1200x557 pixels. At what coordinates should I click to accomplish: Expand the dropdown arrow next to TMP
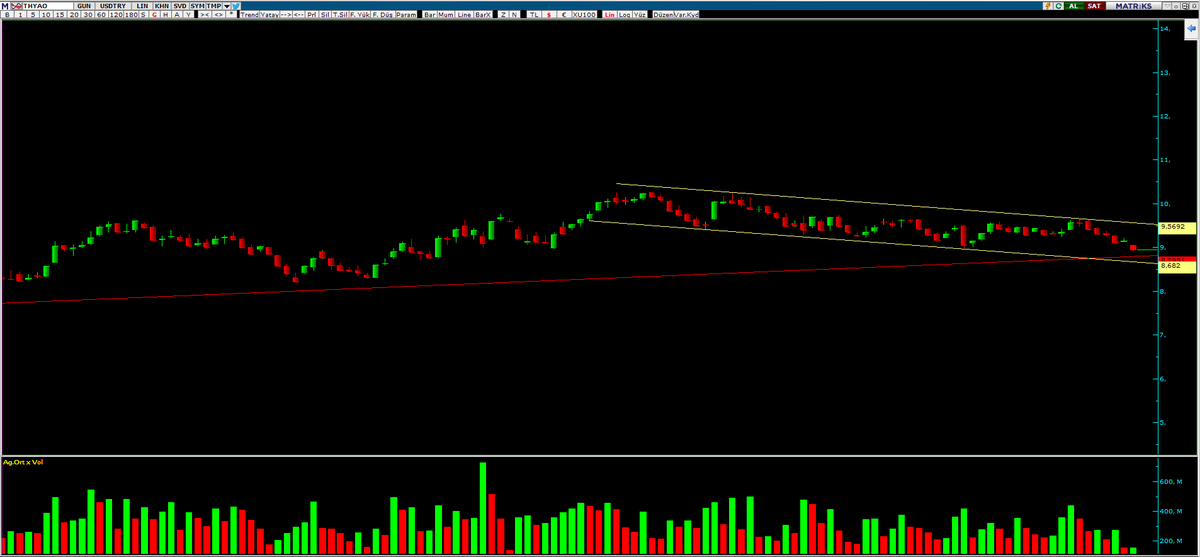click(227, 6)
